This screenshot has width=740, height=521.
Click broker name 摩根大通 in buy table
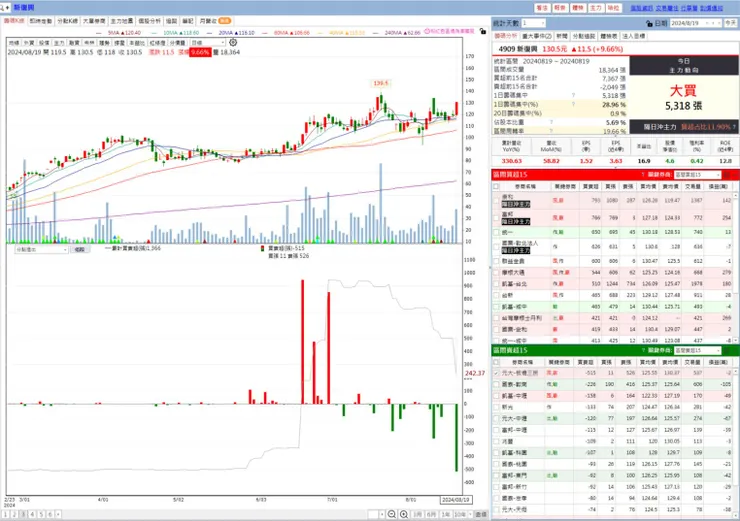(513, 272)
